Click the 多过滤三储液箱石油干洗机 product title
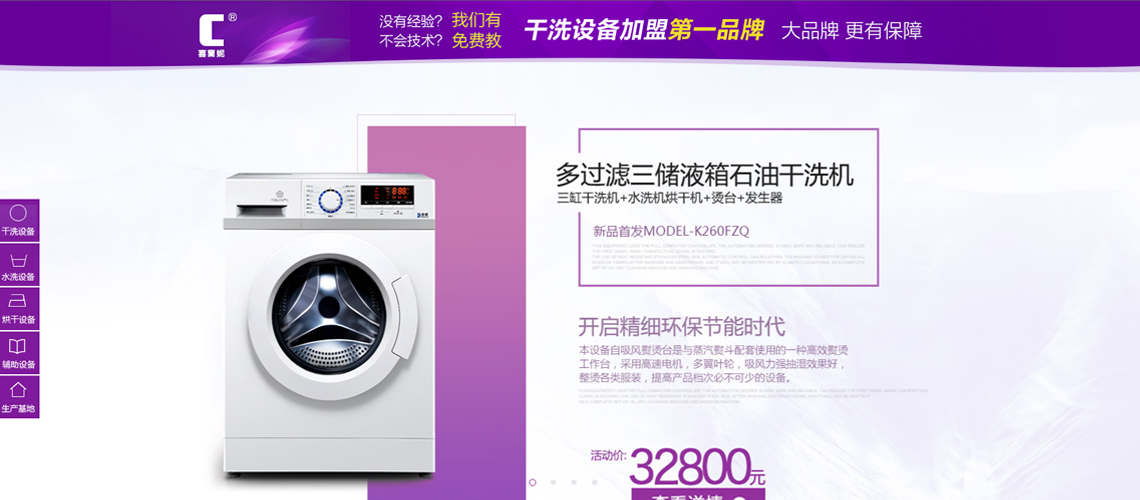This screenshot has width=1140, height=500. [x=705, y=174]
